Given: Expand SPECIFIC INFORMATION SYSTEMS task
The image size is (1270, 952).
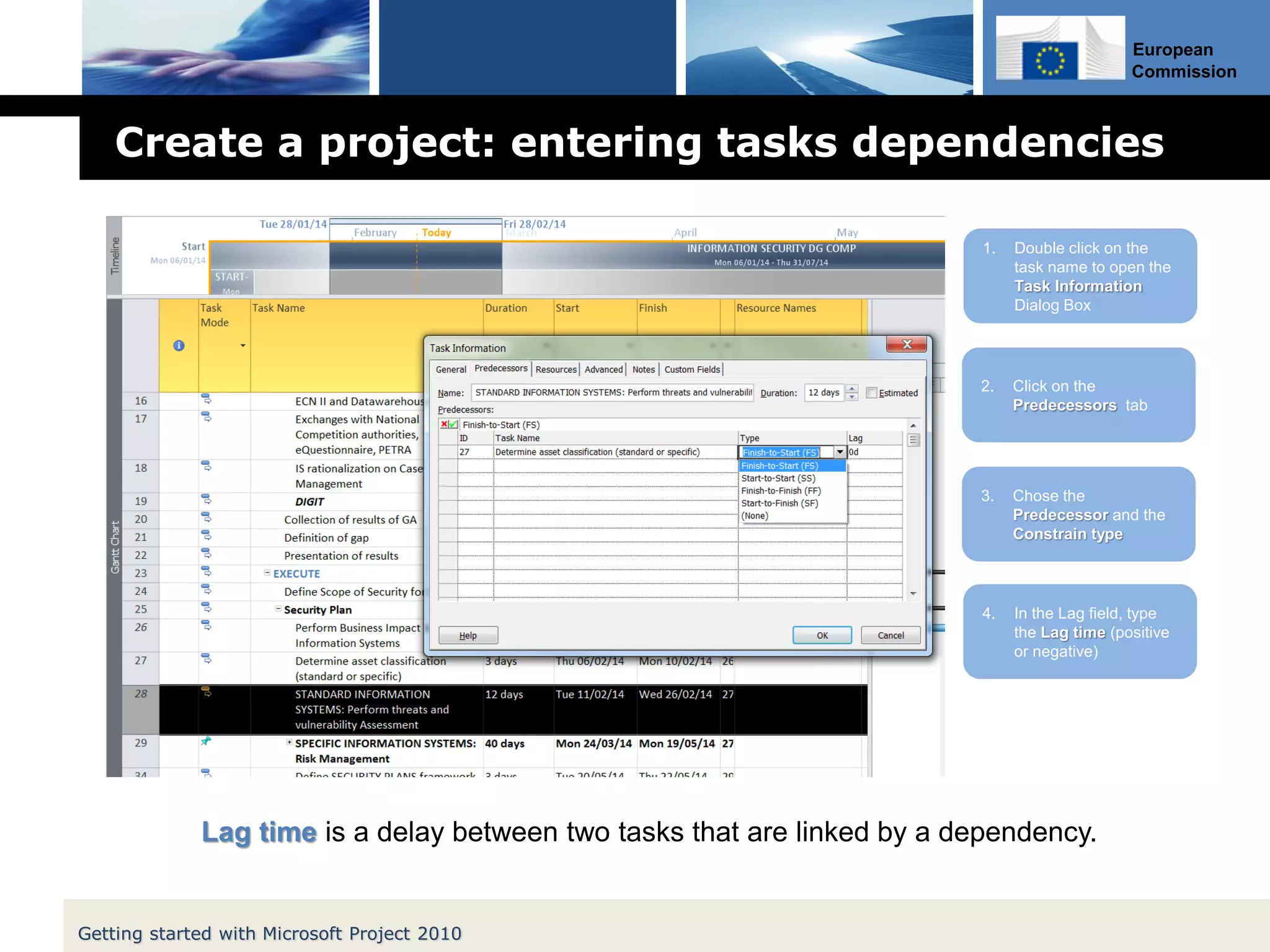Looking at the screenshot, I should [x=290, y=743].
